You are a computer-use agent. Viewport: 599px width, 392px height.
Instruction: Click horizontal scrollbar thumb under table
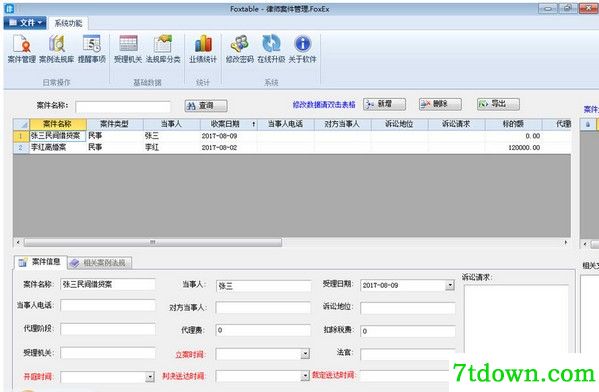tap(153, 243)
